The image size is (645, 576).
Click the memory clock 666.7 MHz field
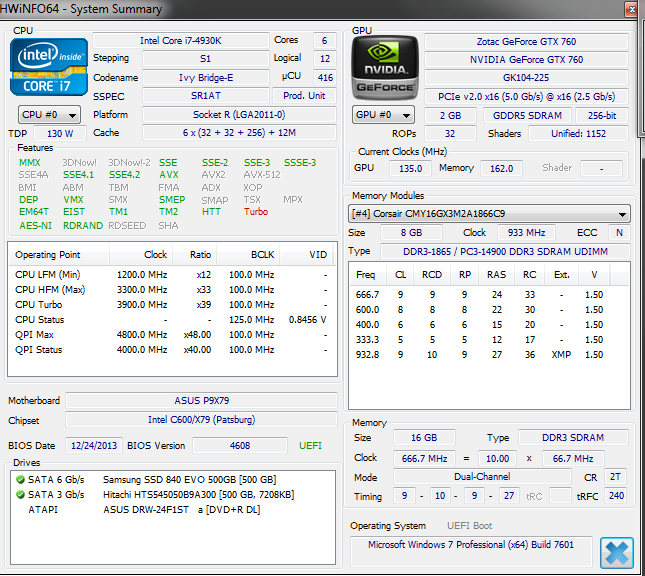(424, 458)
